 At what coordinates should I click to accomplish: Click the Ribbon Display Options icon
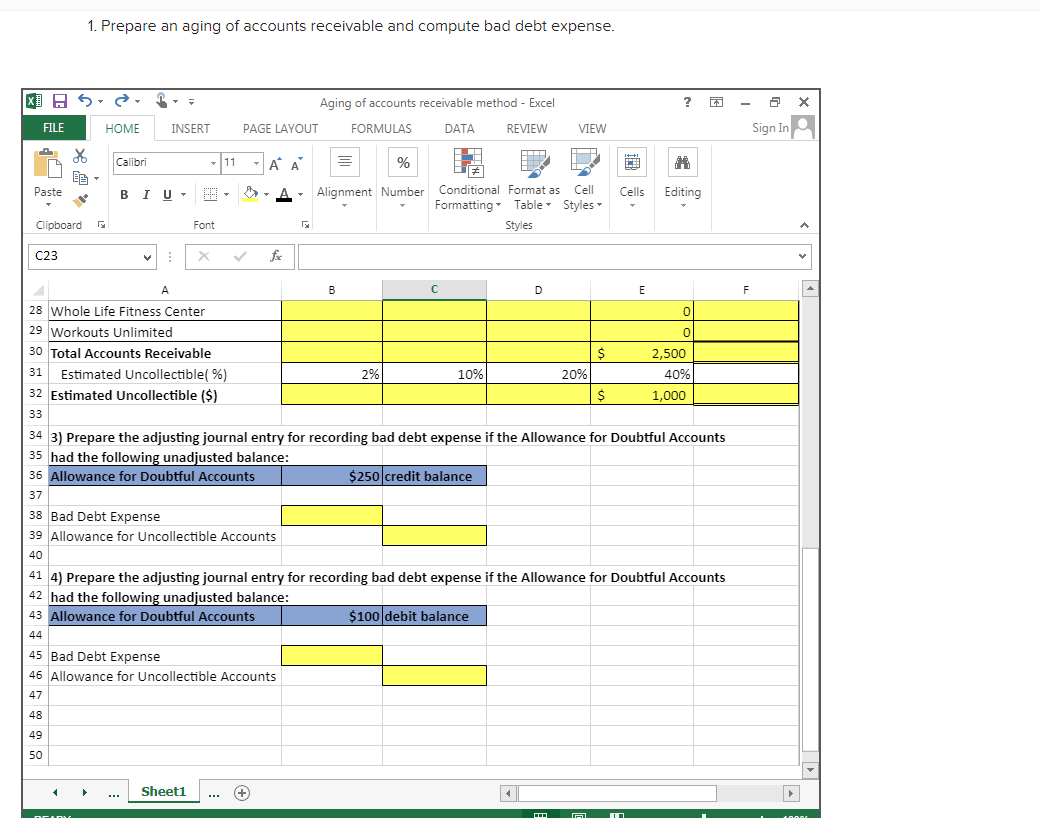point(716,102)
